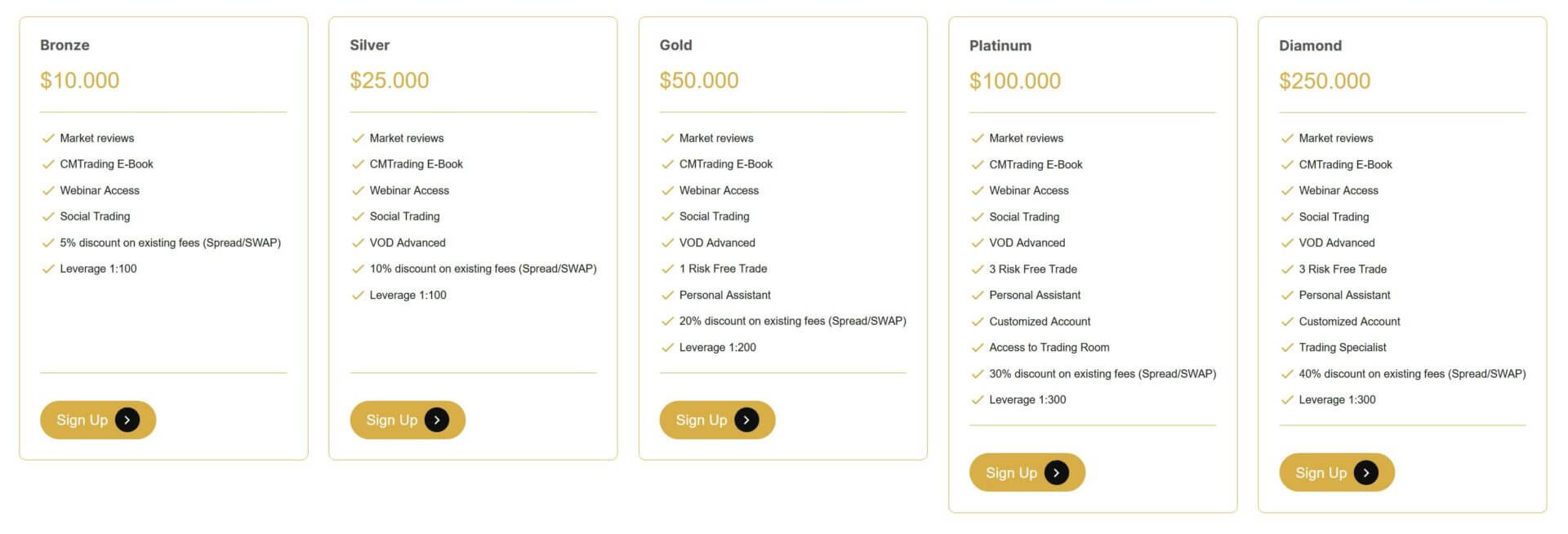Click the Gold Sign Up arrow icon
The height and width of the screenshot is (534, 1568).
746,420
